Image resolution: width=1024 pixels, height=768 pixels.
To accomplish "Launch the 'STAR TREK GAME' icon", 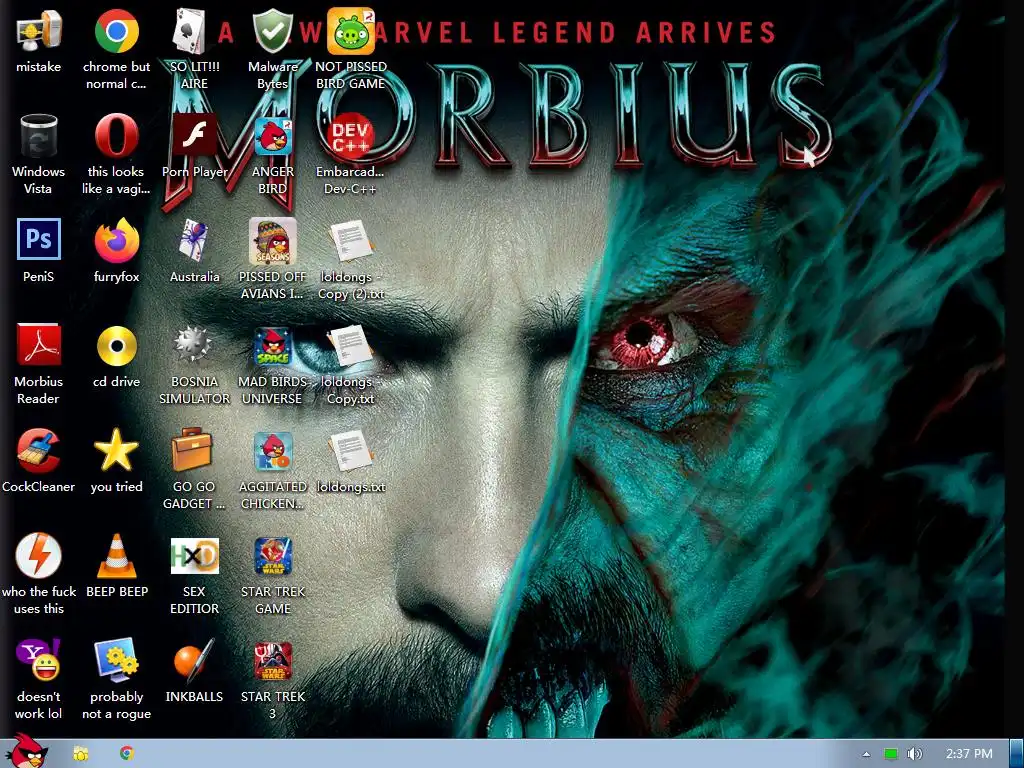I will (x=272, y=556).
